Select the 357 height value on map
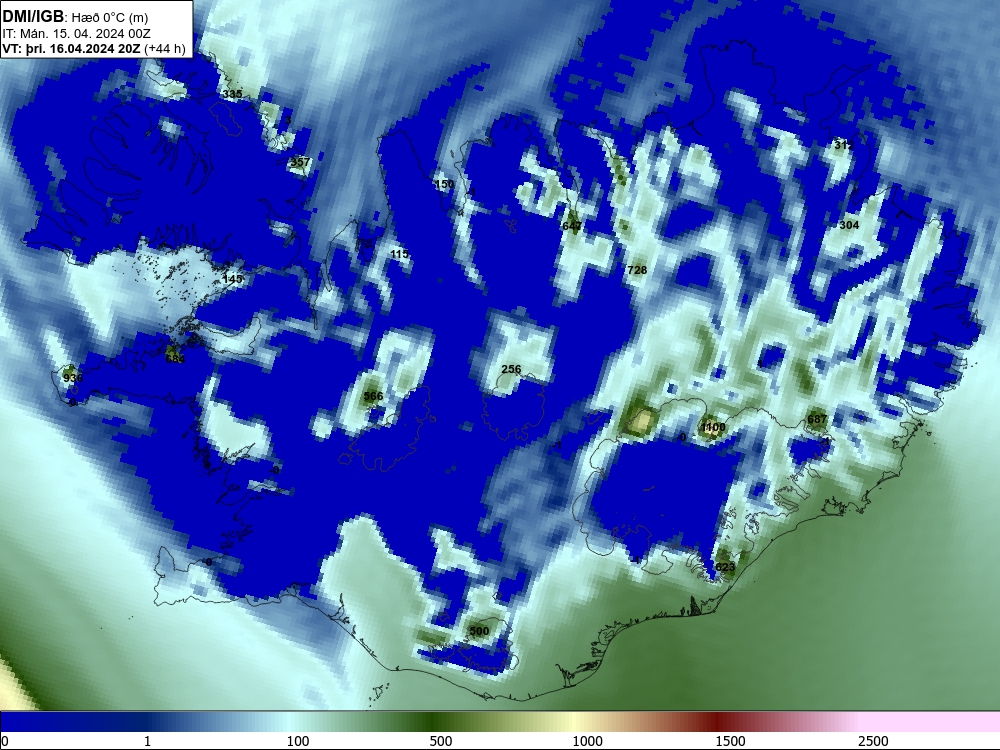 (x=300, y=162)
